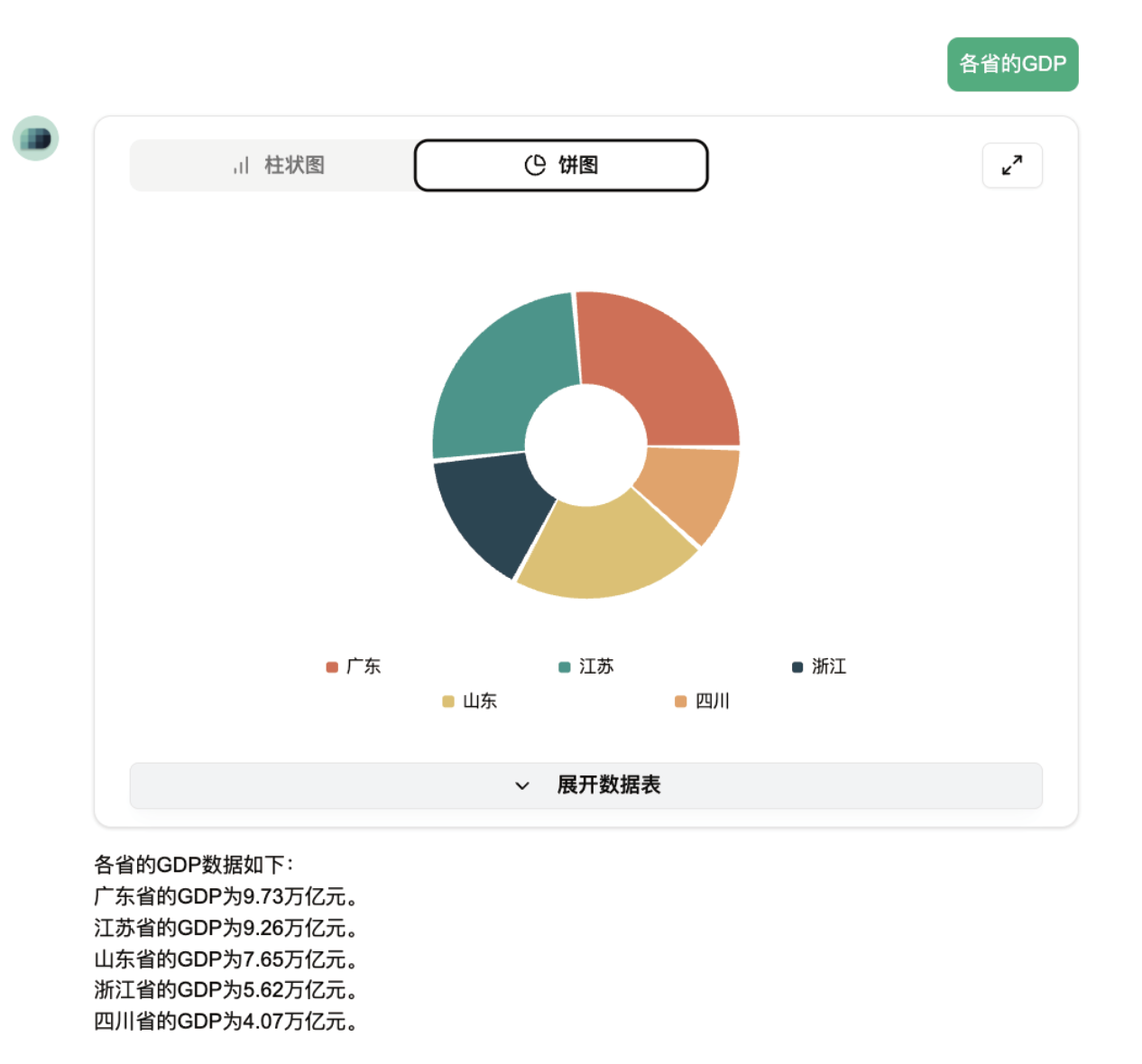Click the red 广东 pie slice
This screenshot has width=1142, height=1064.
click(x=663, y=370)
